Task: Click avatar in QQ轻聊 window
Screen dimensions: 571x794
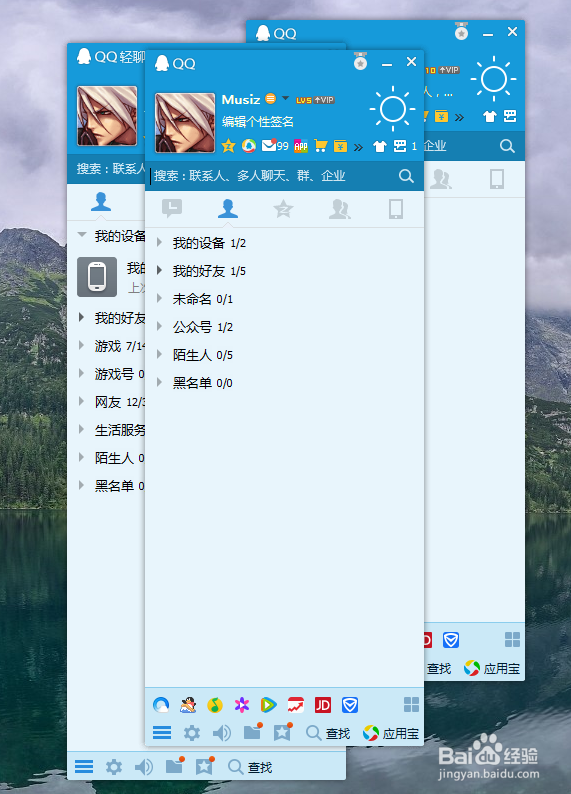Action: [x=107, y=116]
